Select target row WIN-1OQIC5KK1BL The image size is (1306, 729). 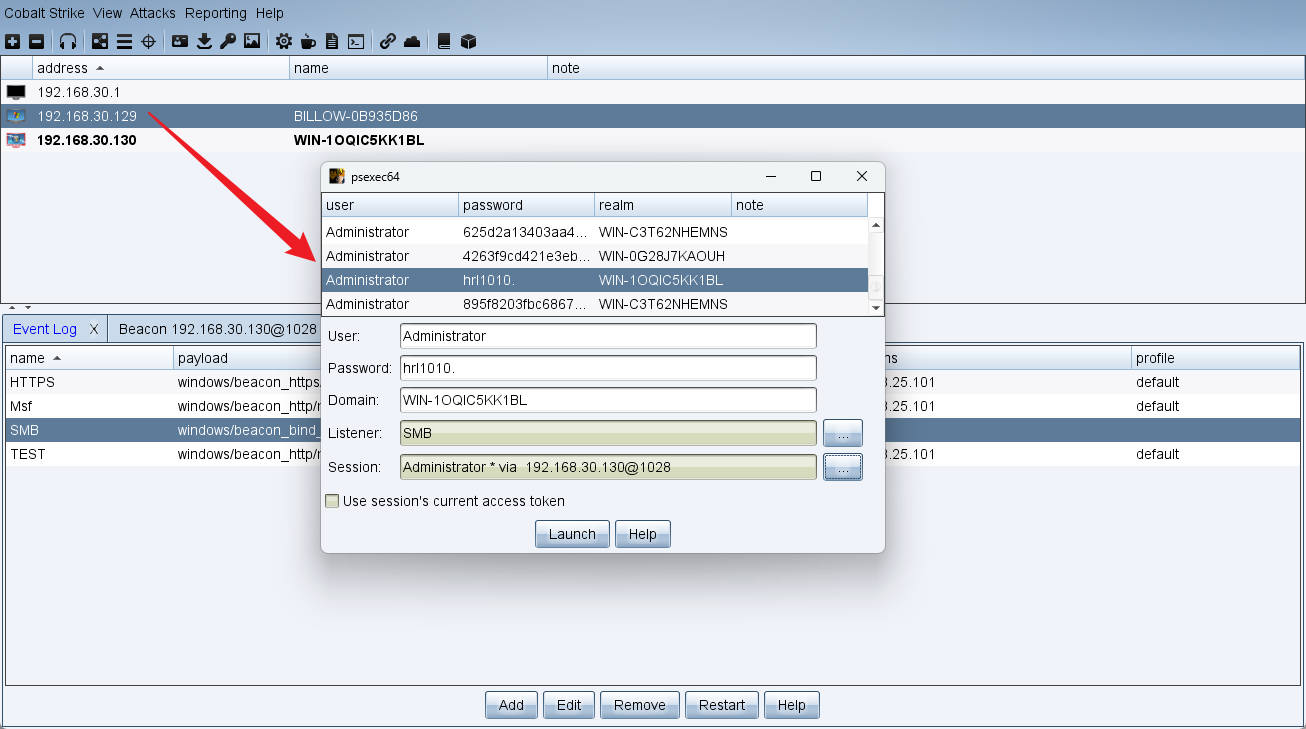(653, 140)
